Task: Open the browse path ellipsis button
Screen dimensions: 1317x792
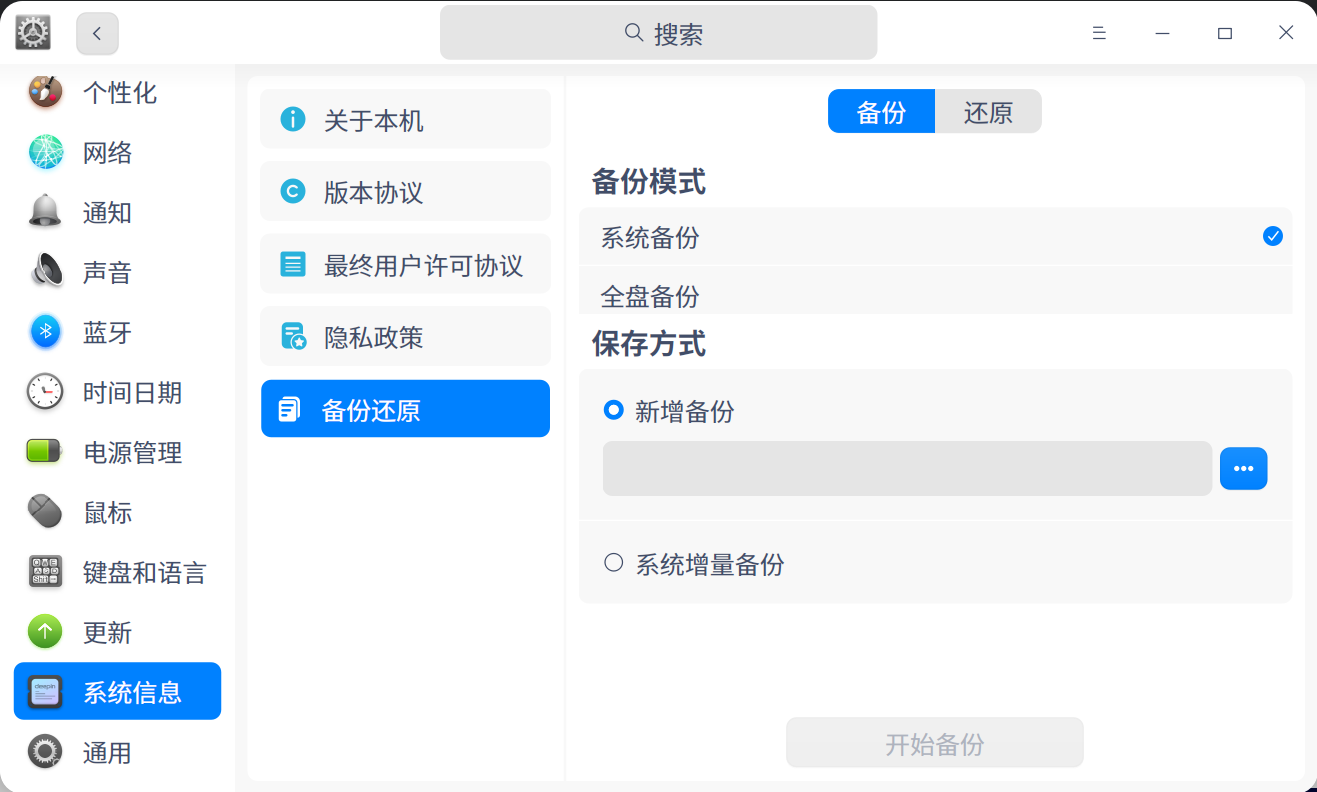Action: click(x=1243, y=468)
